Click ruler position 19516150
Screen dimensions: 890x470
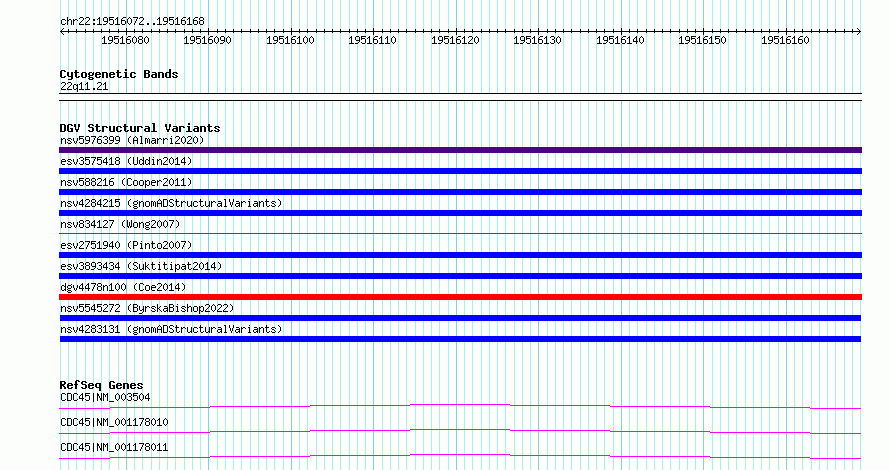coord(703,40)
